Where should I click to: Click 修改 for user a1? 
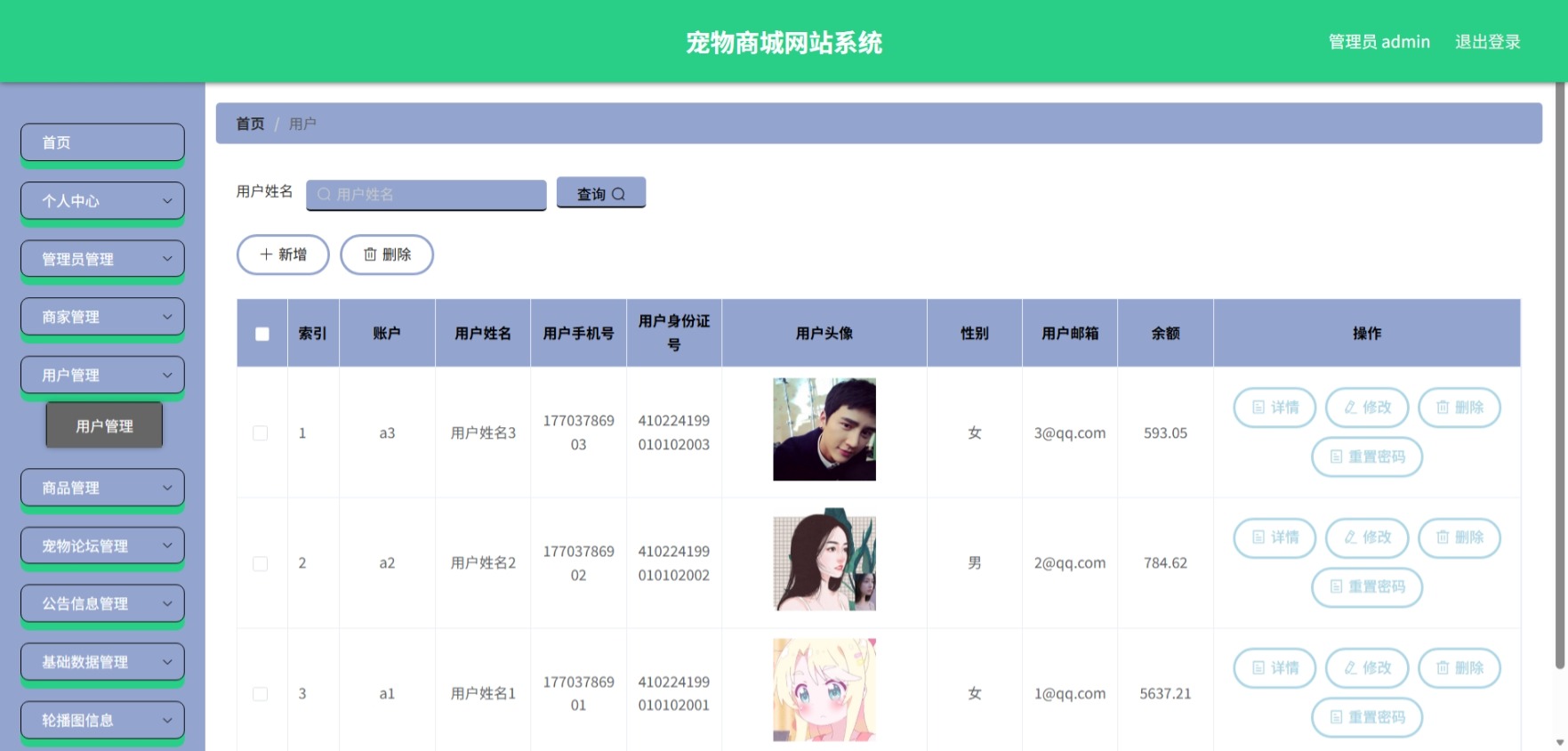(1367, 668)
